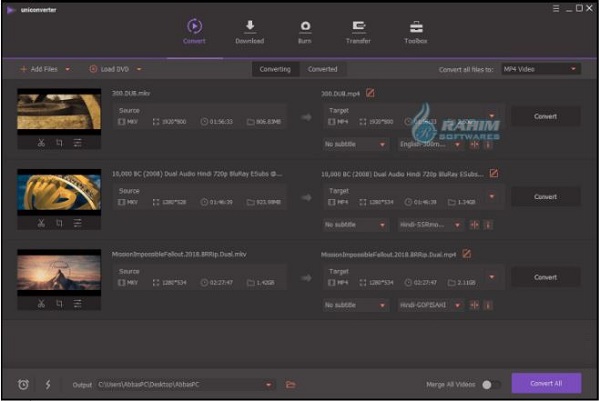The width and height of the screenshot is (600, 401).
Task: Expand the Load DVD dropdown arrow
Action: point(139,69)
